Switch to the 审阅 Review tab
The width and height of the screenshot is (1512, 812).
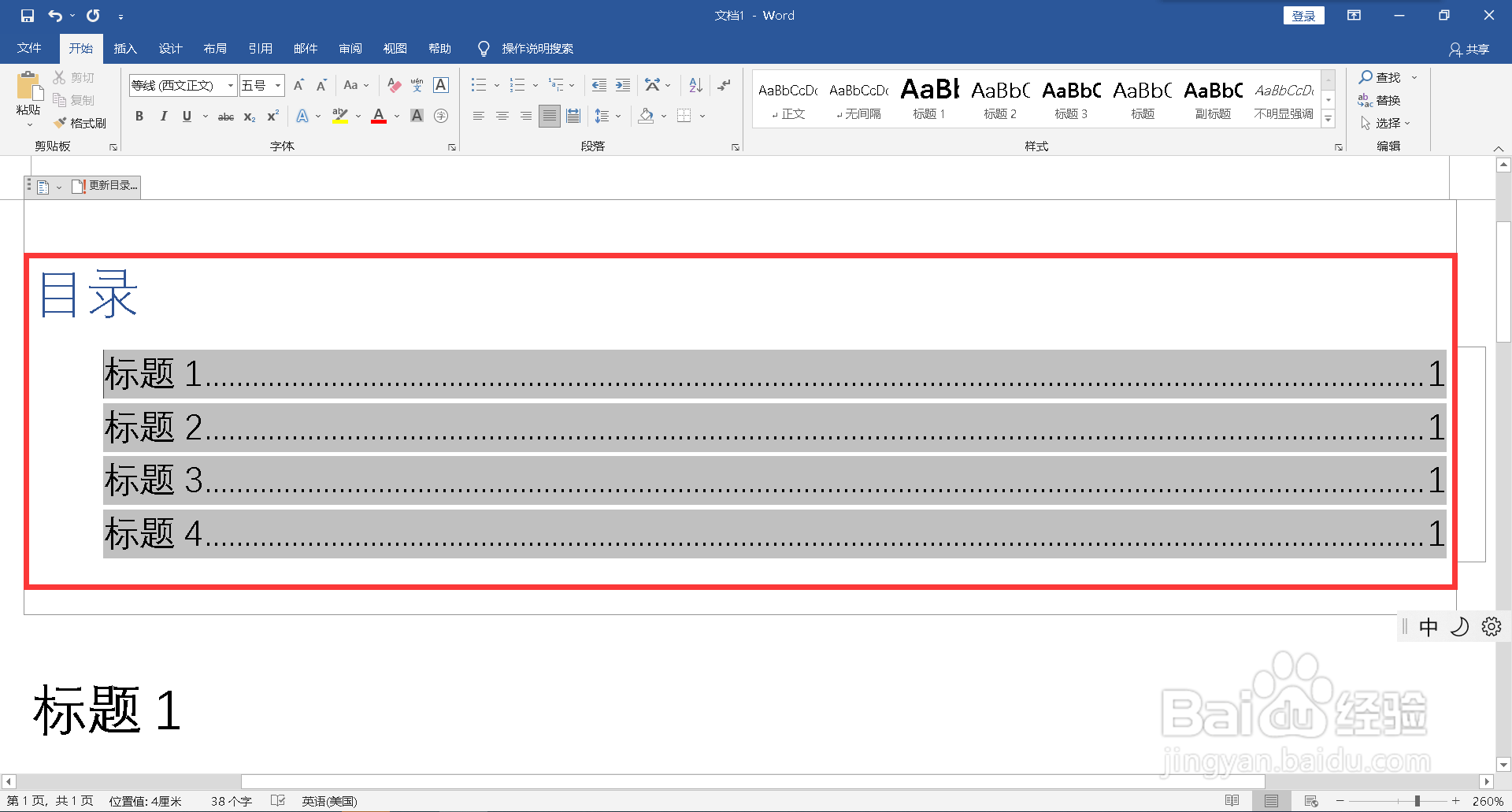350,49
